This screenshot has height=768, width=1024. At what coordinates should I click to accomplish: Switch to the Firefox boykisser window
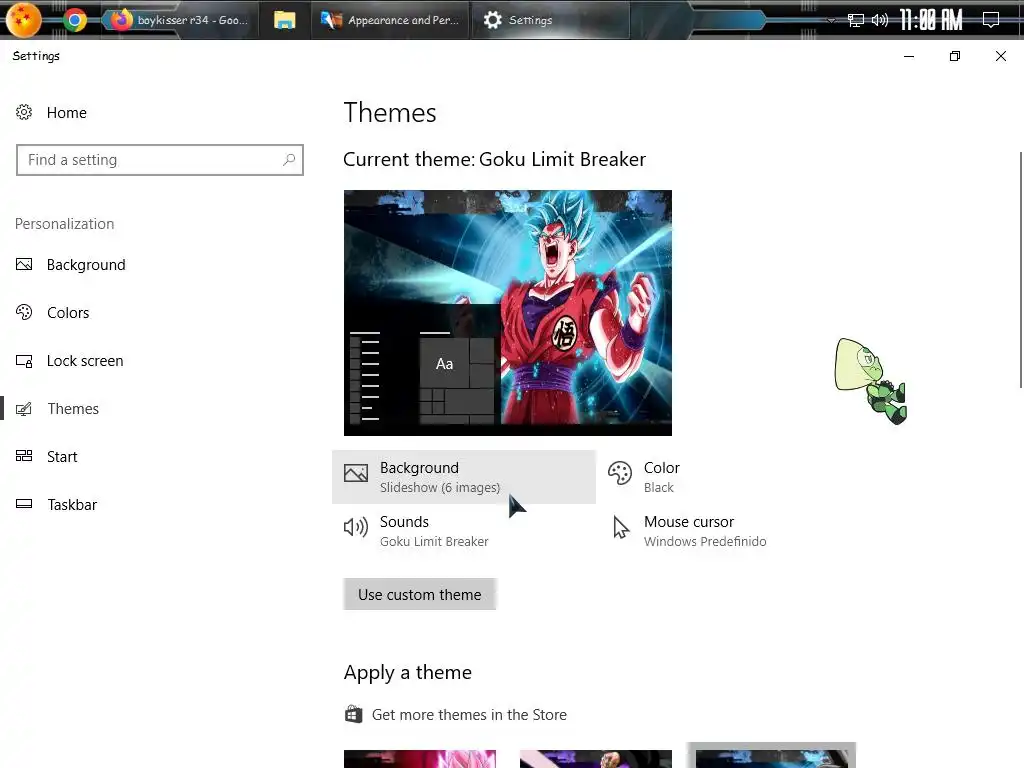click(179, 20)
